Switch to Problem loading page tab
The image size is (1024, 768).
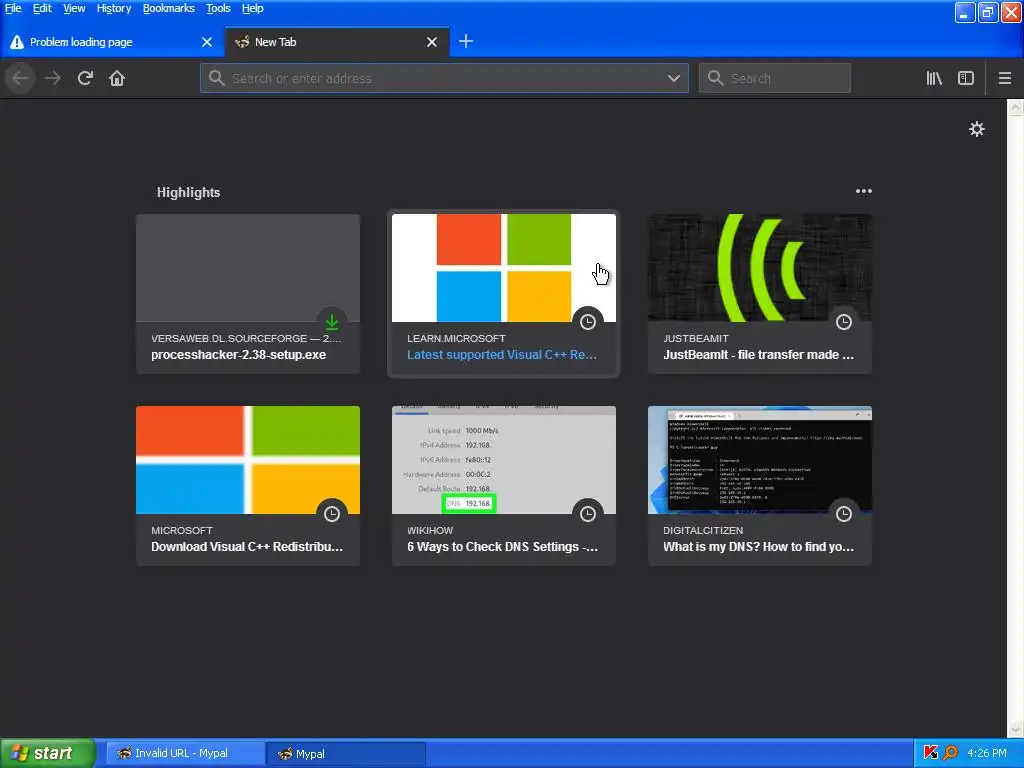click(111, 42)
